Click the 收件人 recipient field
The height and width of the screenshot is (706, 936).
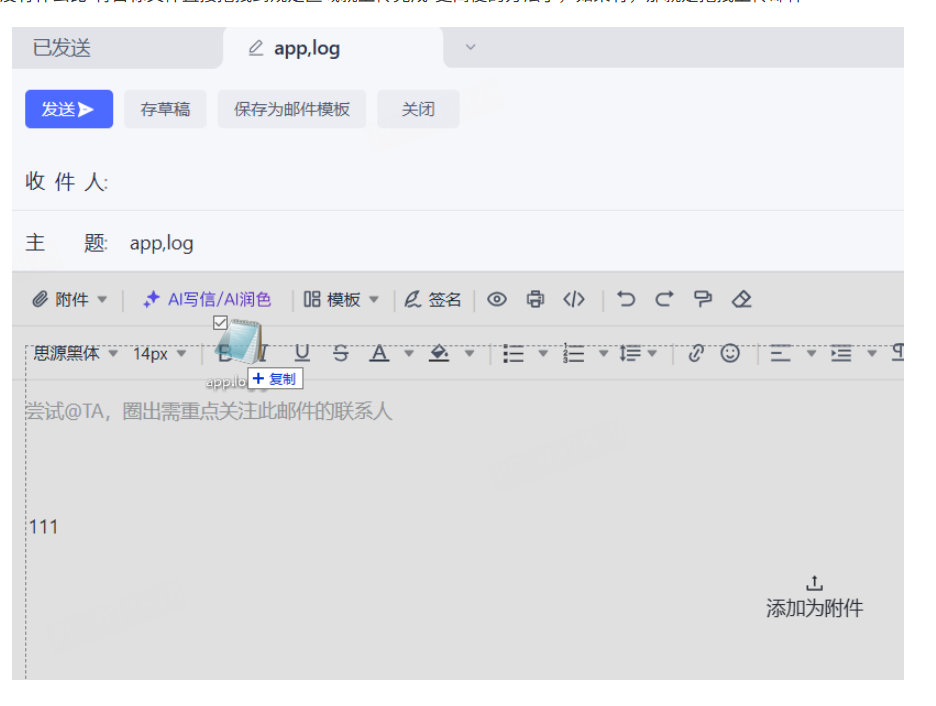(x=458, y=181)
